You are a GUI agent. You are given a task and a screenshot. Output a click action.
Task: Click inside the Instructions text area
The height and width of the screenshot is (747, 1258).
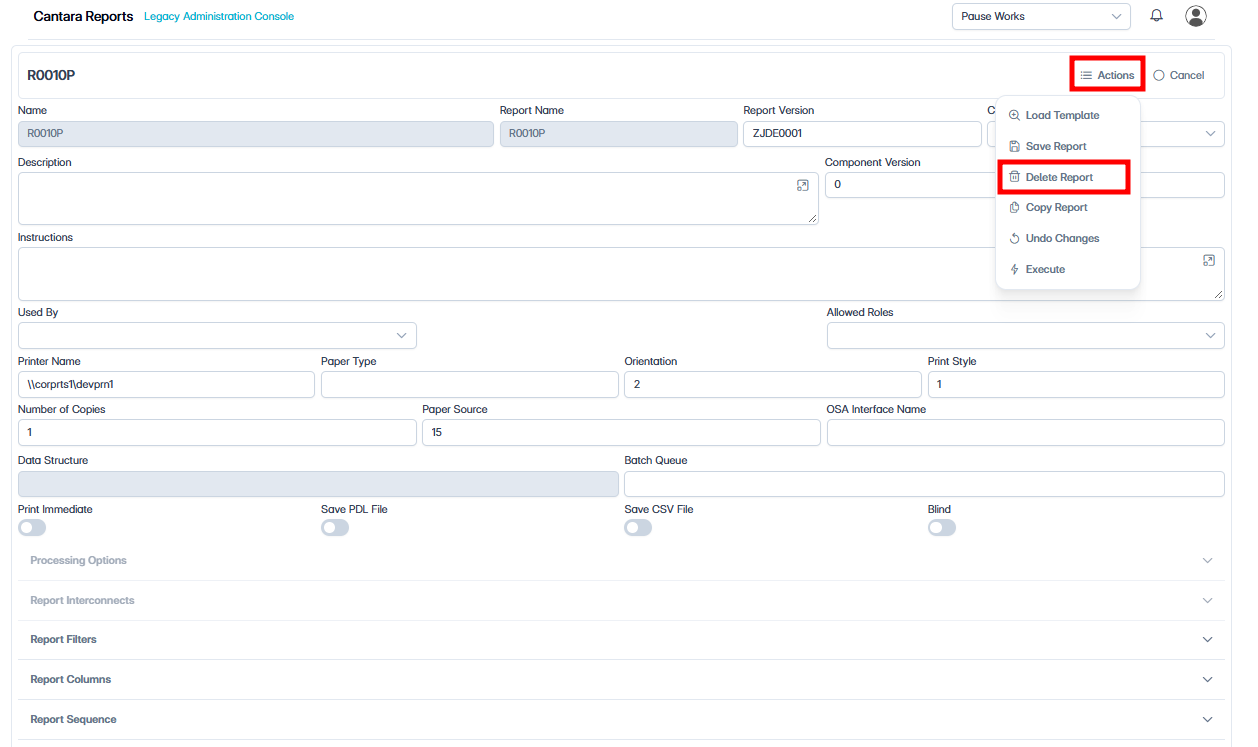[x=621, y=274]
